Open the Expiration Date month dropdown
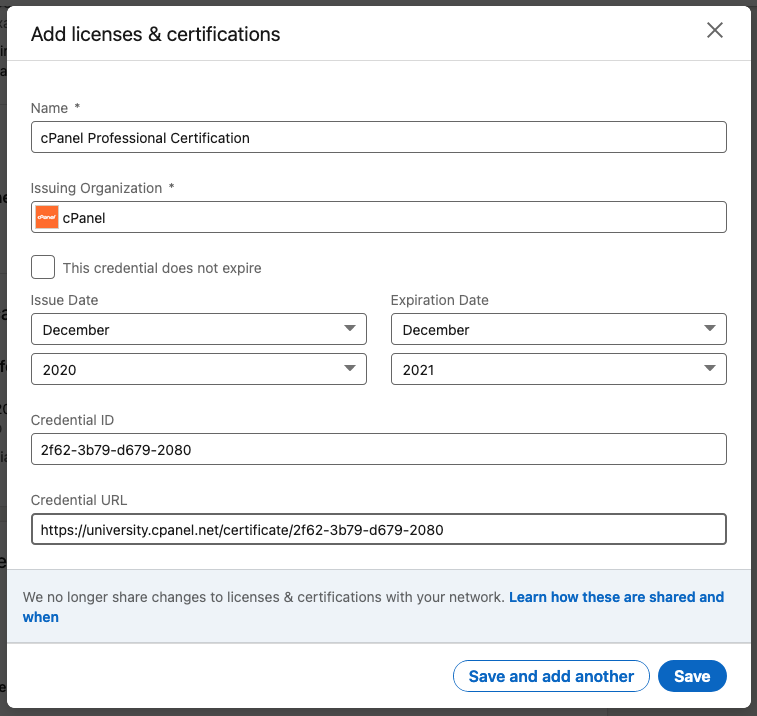The height and width of the screenshot is (716, 757). (x=558, y=329)
